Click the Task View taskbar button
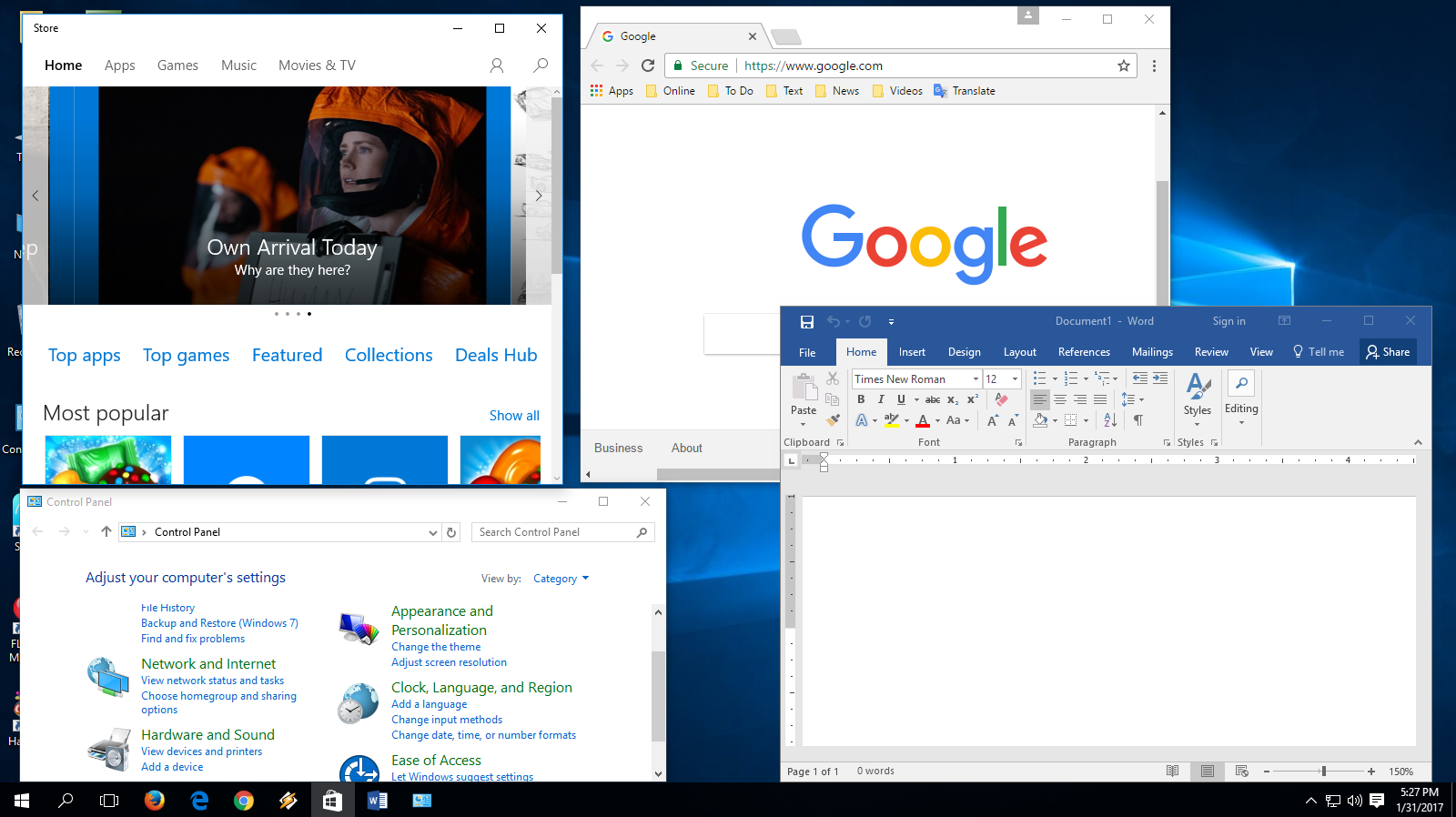Viewport: 1456px width, 817px height. pyautogui.click(x=109, y=800)
